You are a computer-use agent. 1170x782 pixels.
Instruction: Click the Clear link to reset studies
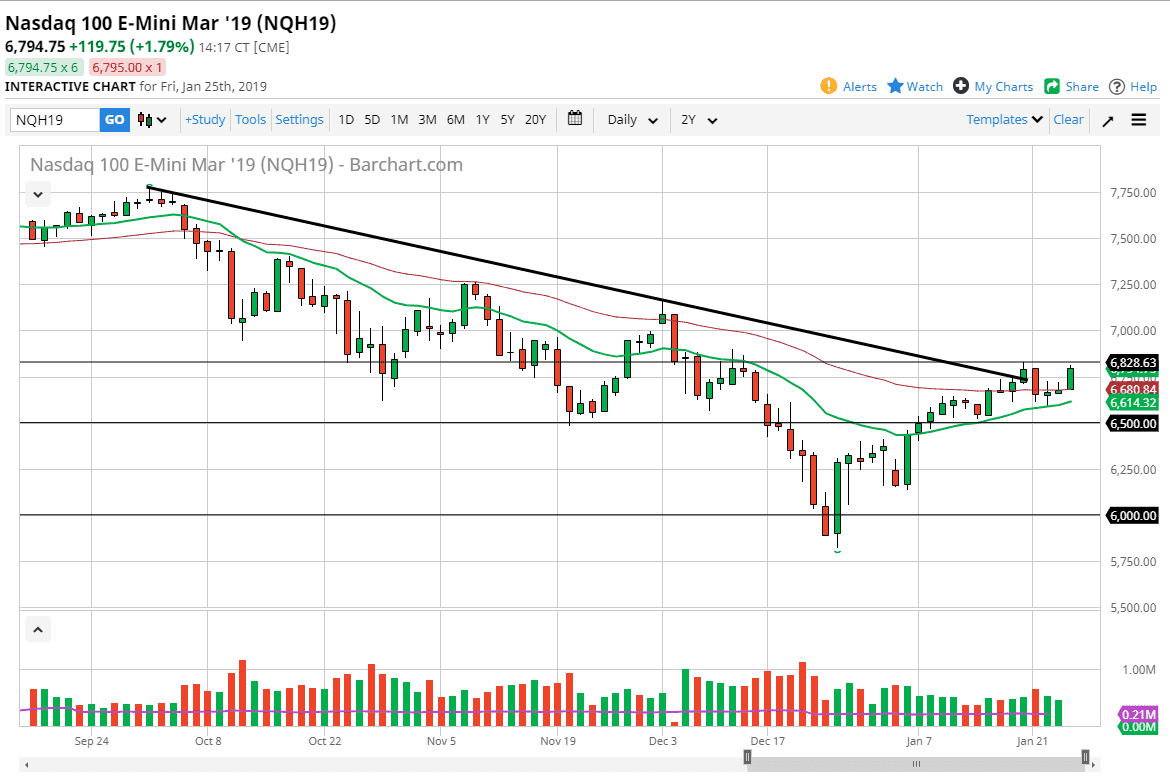[1067, 119]
